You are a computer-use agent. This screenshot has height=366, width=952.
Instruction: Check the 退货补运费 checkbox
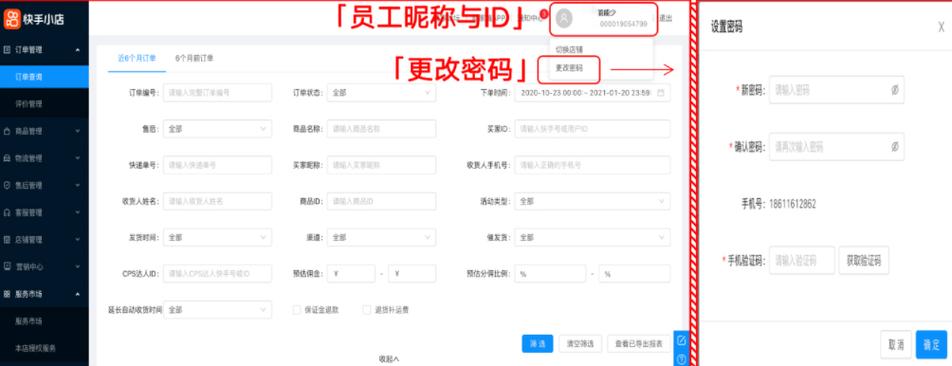coord(366,310)
